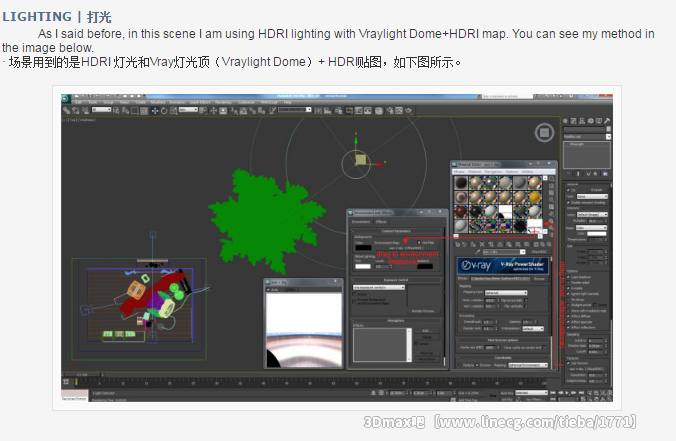This screenshot has height=441, width=676.
Task: Click the Auto Key button
Action: click(x=507, y=393)
